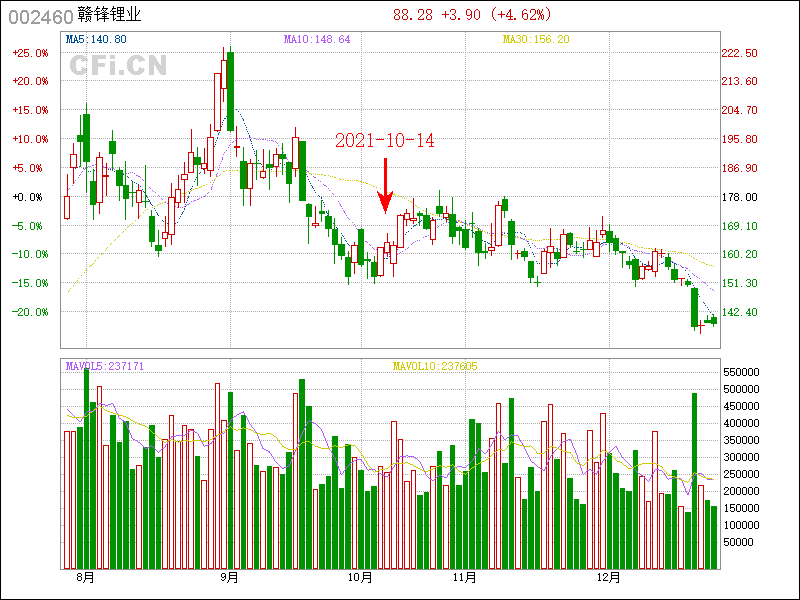Jump to 9月 on the time axis

(230, 578)
